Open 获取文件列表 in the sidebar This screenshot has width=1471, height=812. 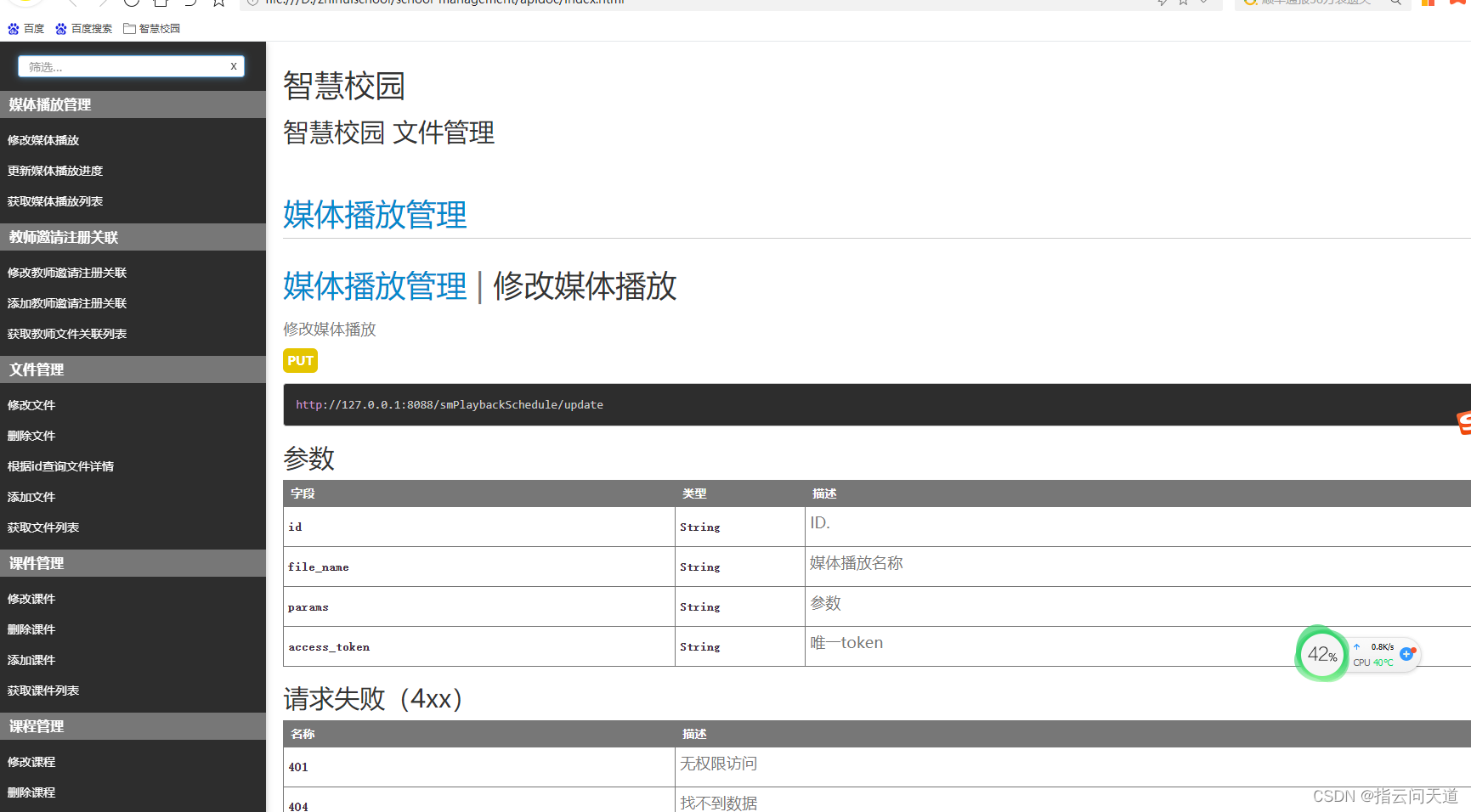(42, 527)
